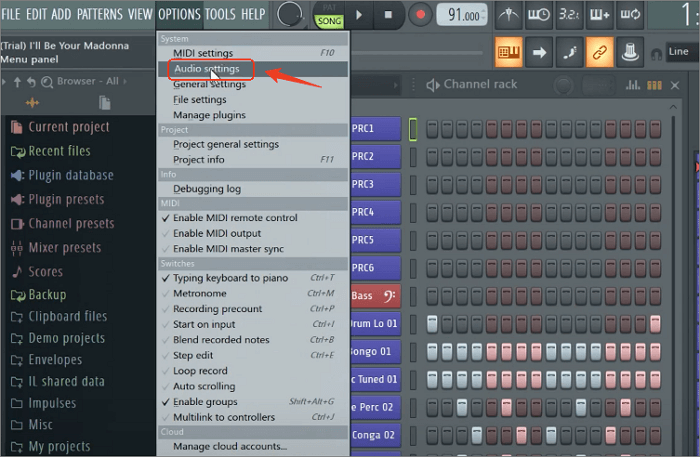
Task: Click the Channel rack graph editor icon
Action: click(633, 85)
